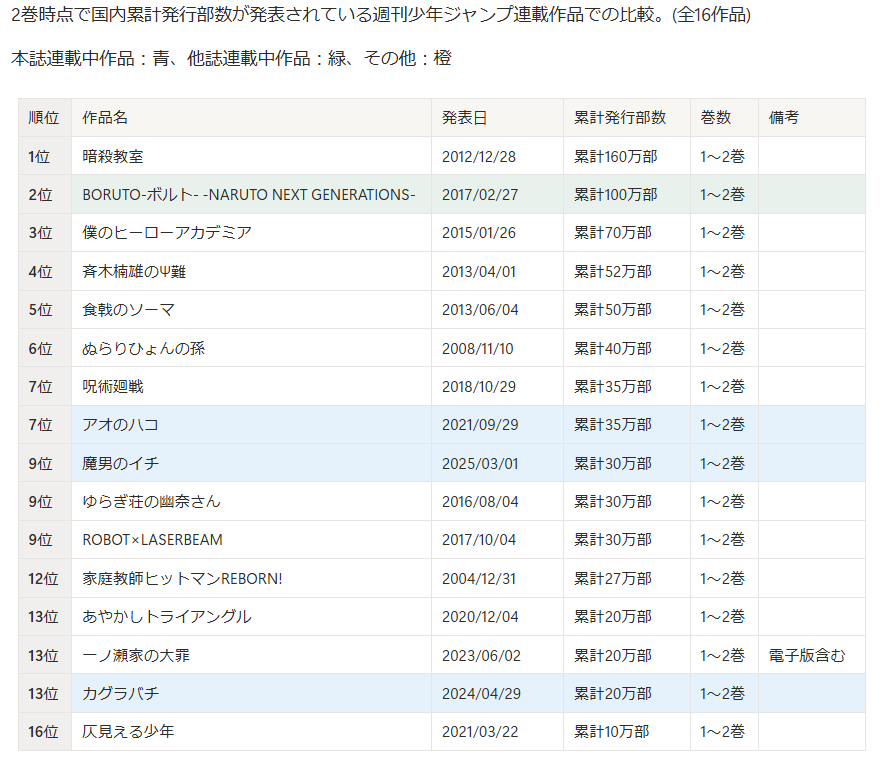Click the 順位 column header
The width and height of the screenshot is (892, 763).
coord(44,117)
